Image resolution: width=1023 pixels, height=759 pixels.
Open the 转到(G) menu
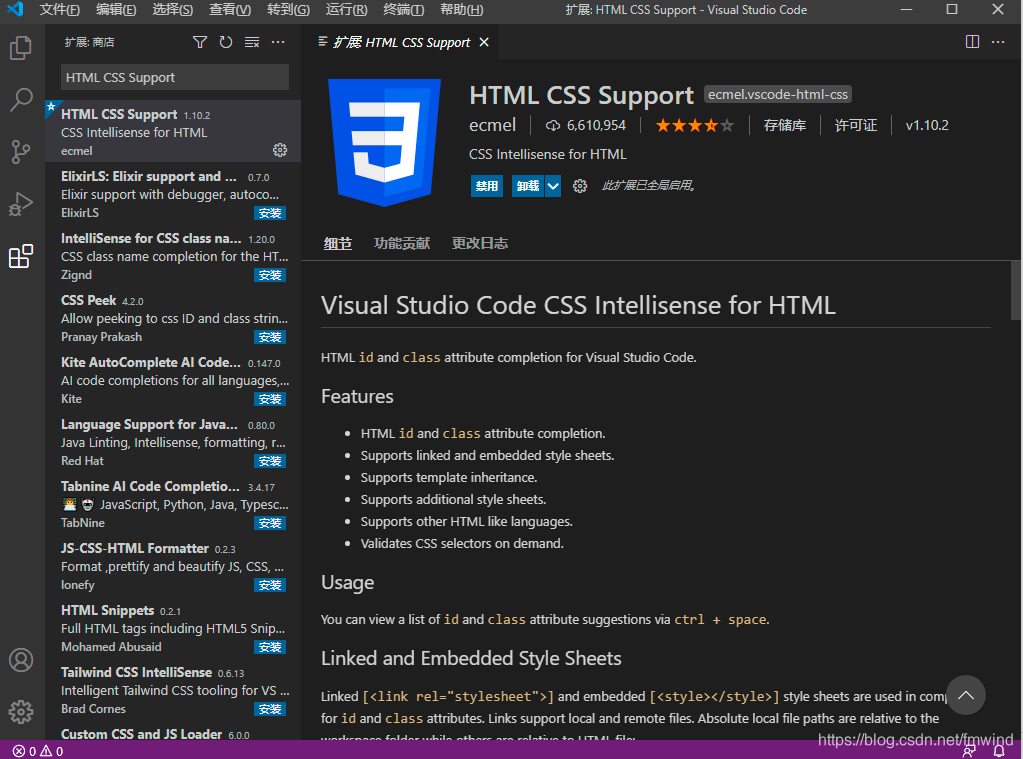tap(288, 10)
